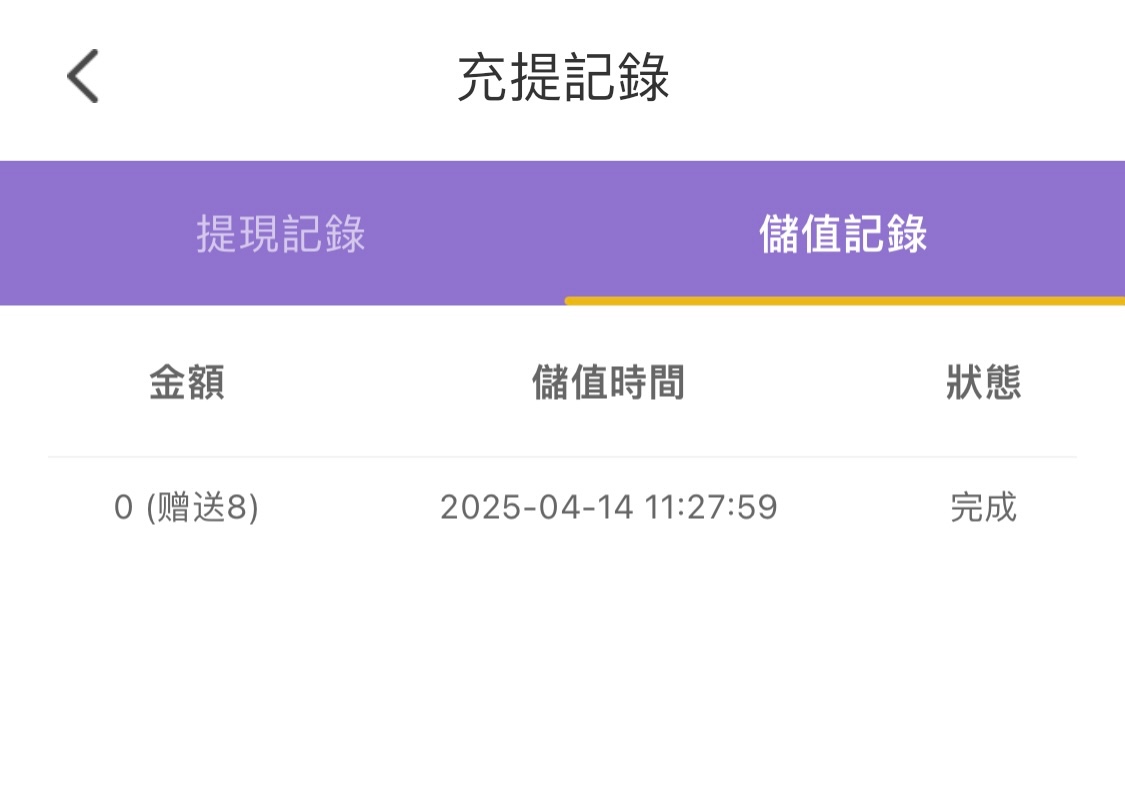Click the empty white area right of the title
The height and width of the screenshot is (796, 1125).
900,78
